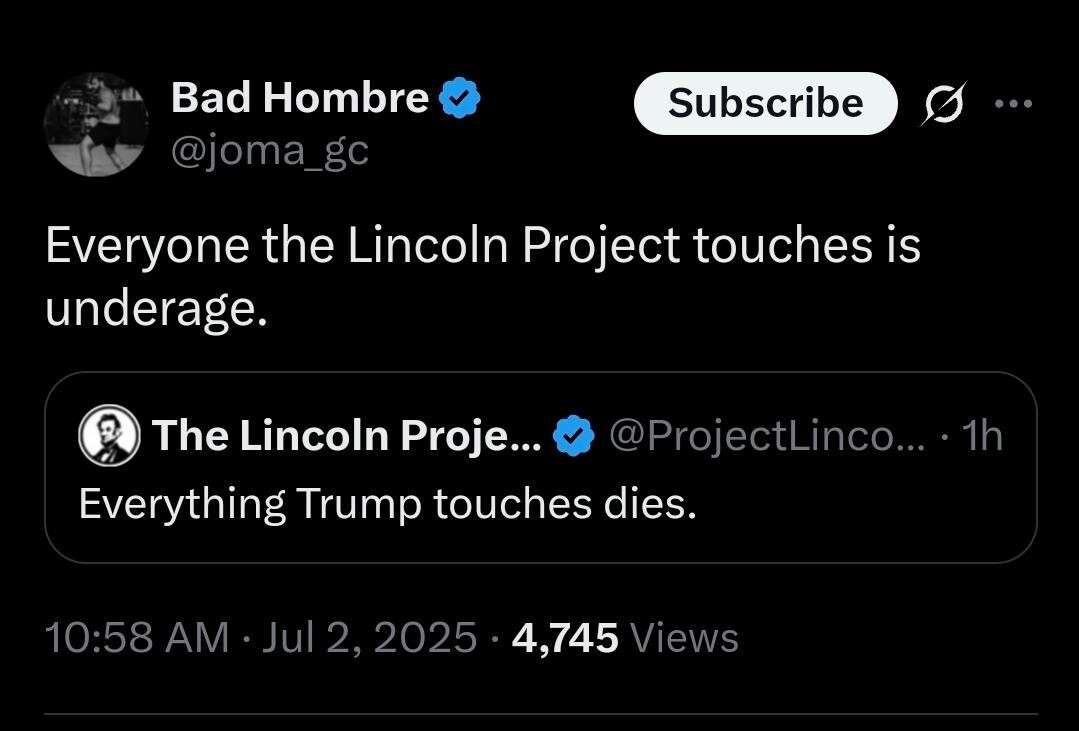The image size is (1079, 731).
Task: Click the 10:58 AM post time
Action: [137, 637]
